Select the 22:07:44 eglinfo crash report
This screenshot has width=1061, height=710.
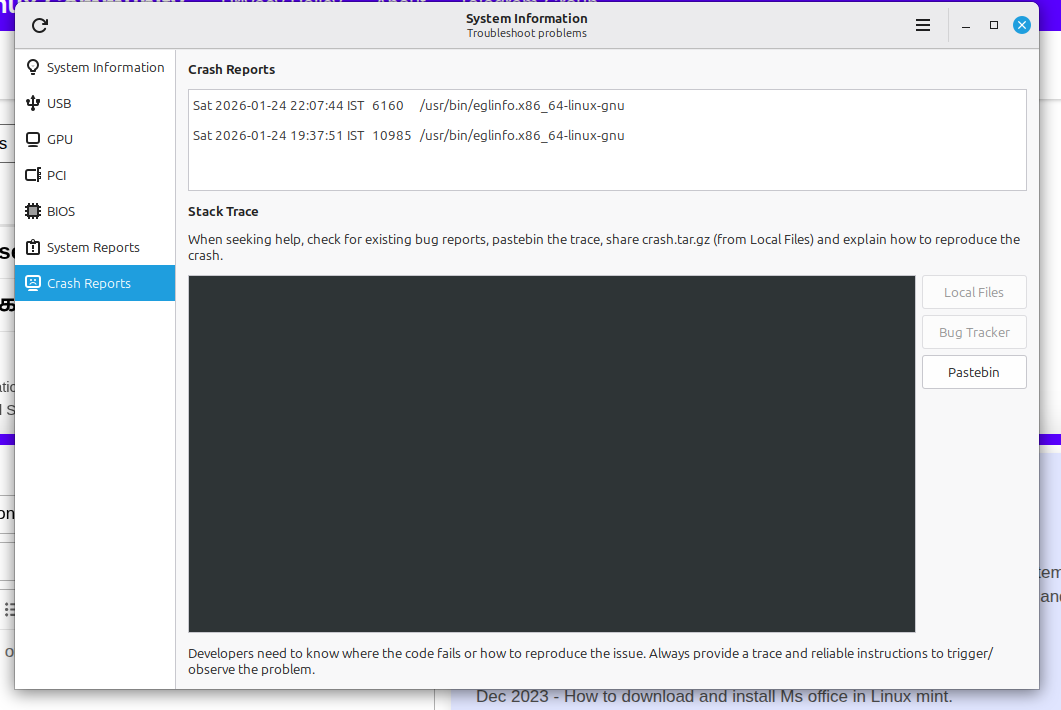click(408, 105)
